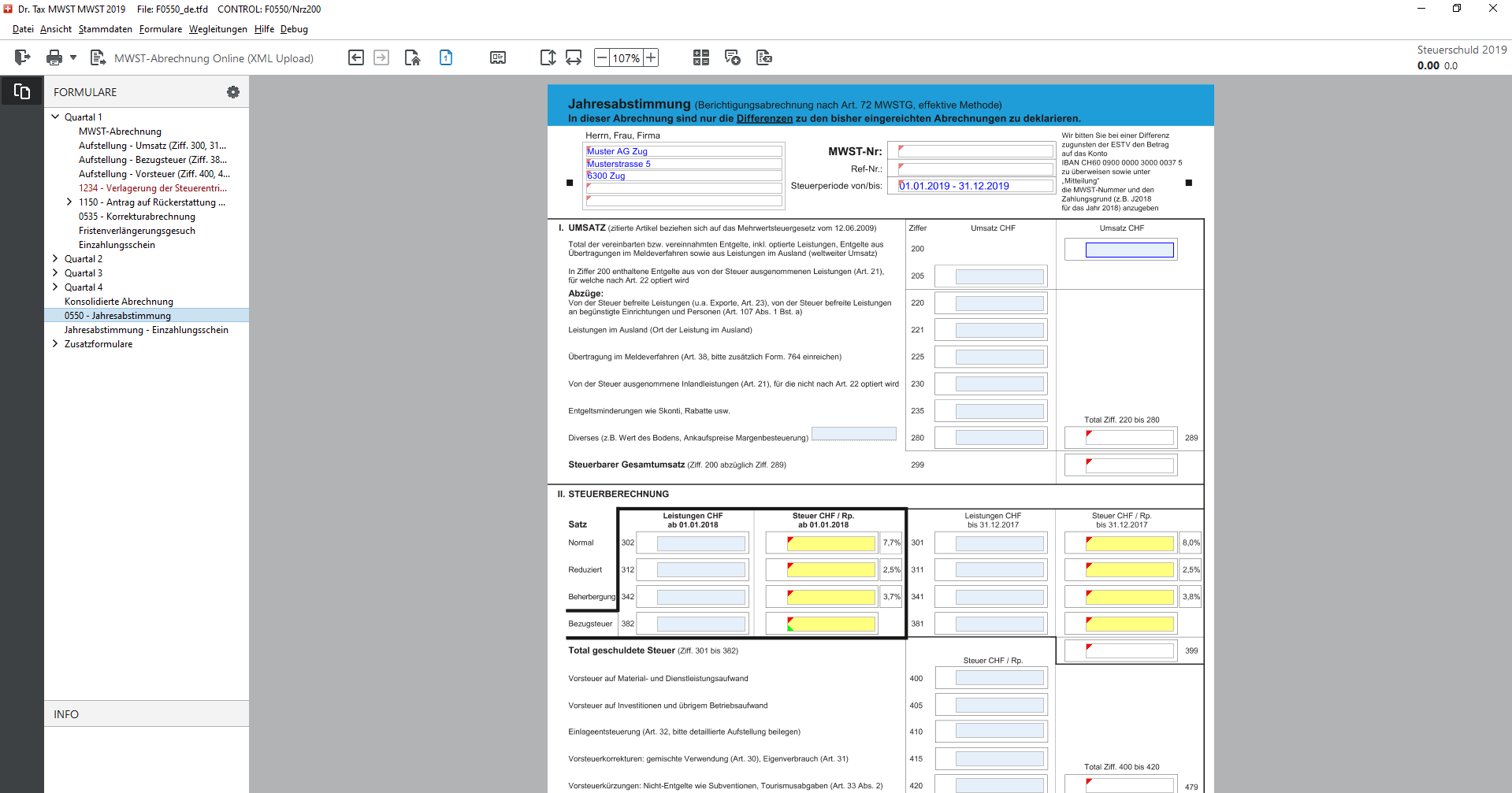Click the Formulare sidebar panel icon
Viewport: 1512px width, 793px height.
pyautogui.click(x=22, y=91)
